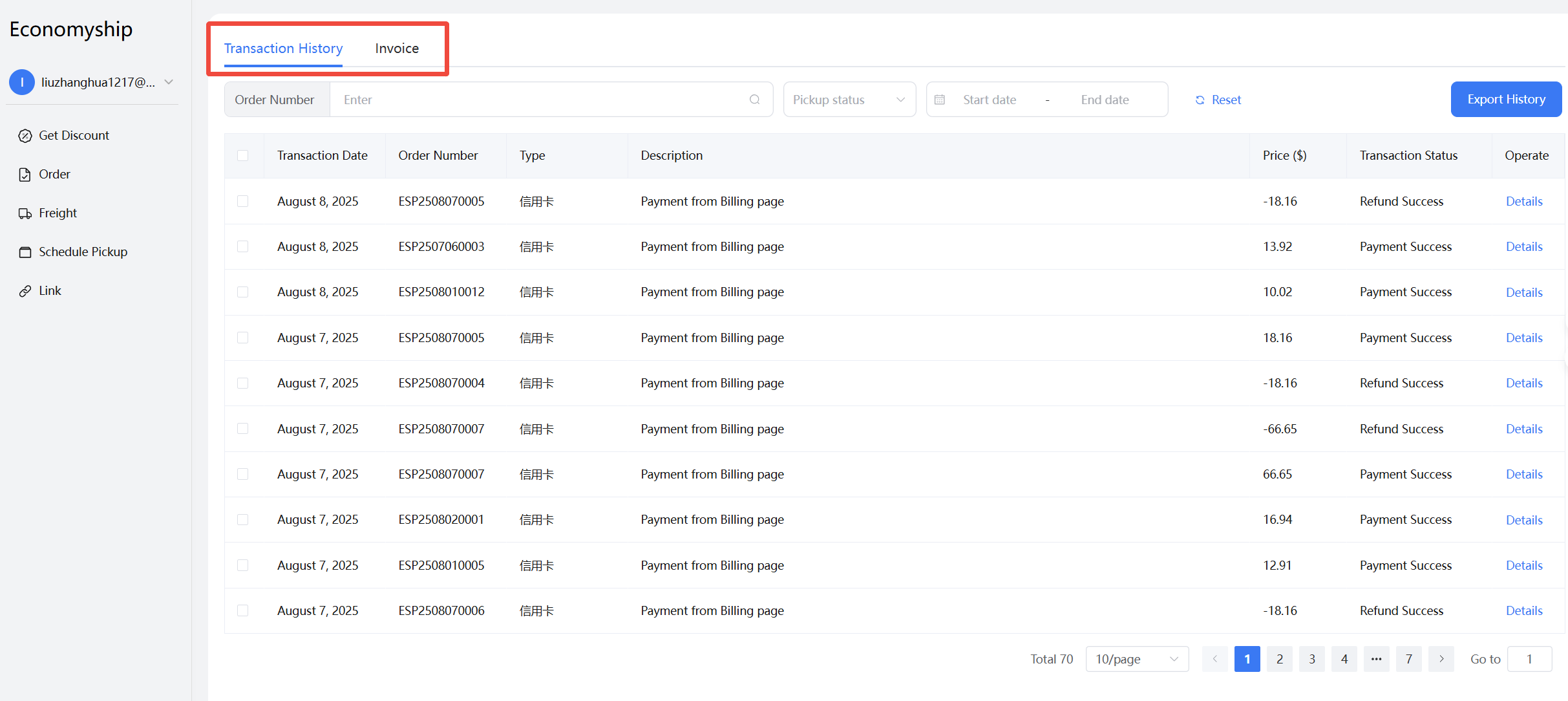Click the Schedule Pickup calendar icon
Image resolution: width=1568 pixels, height=701 pixels.
pos(25,252)
